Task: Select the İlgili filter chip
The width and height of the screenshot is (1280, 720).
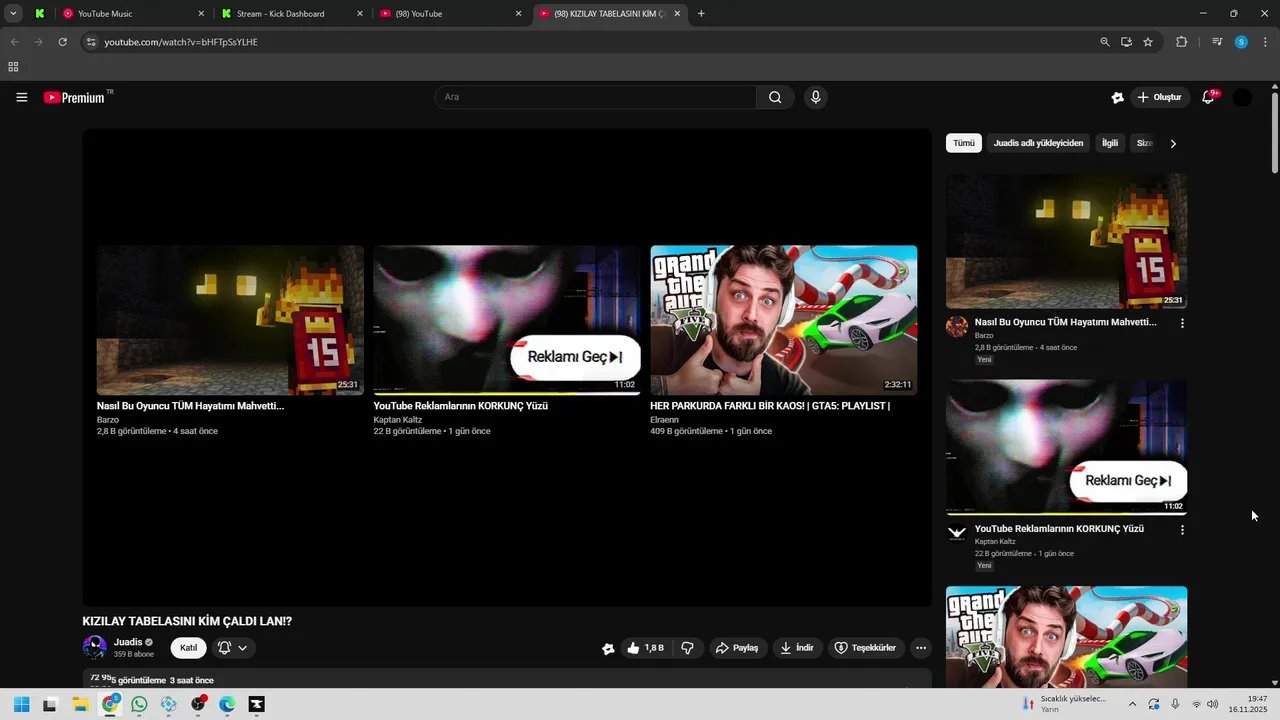Action: coord(1110,143)
